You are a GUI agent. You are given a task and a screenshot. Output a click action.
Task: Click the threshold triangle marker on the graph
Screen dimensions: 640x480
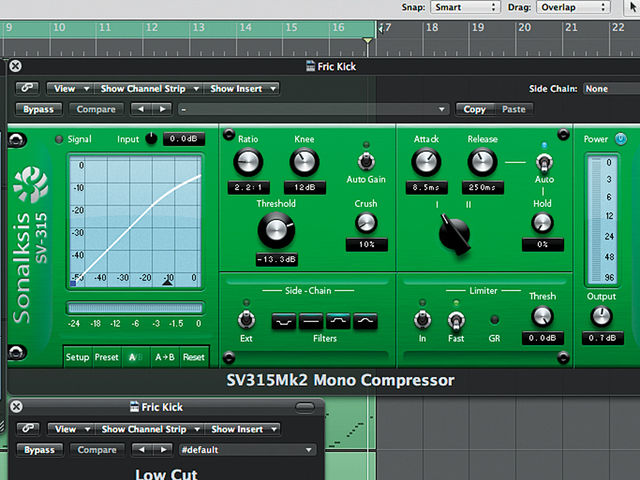pyautogui.click(x=168, y=282)
